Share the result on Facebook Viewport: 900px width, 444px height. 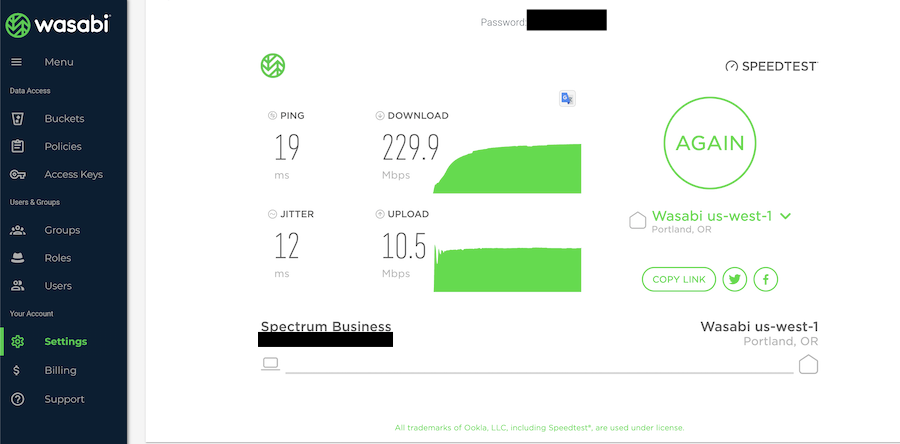point(765,280)
